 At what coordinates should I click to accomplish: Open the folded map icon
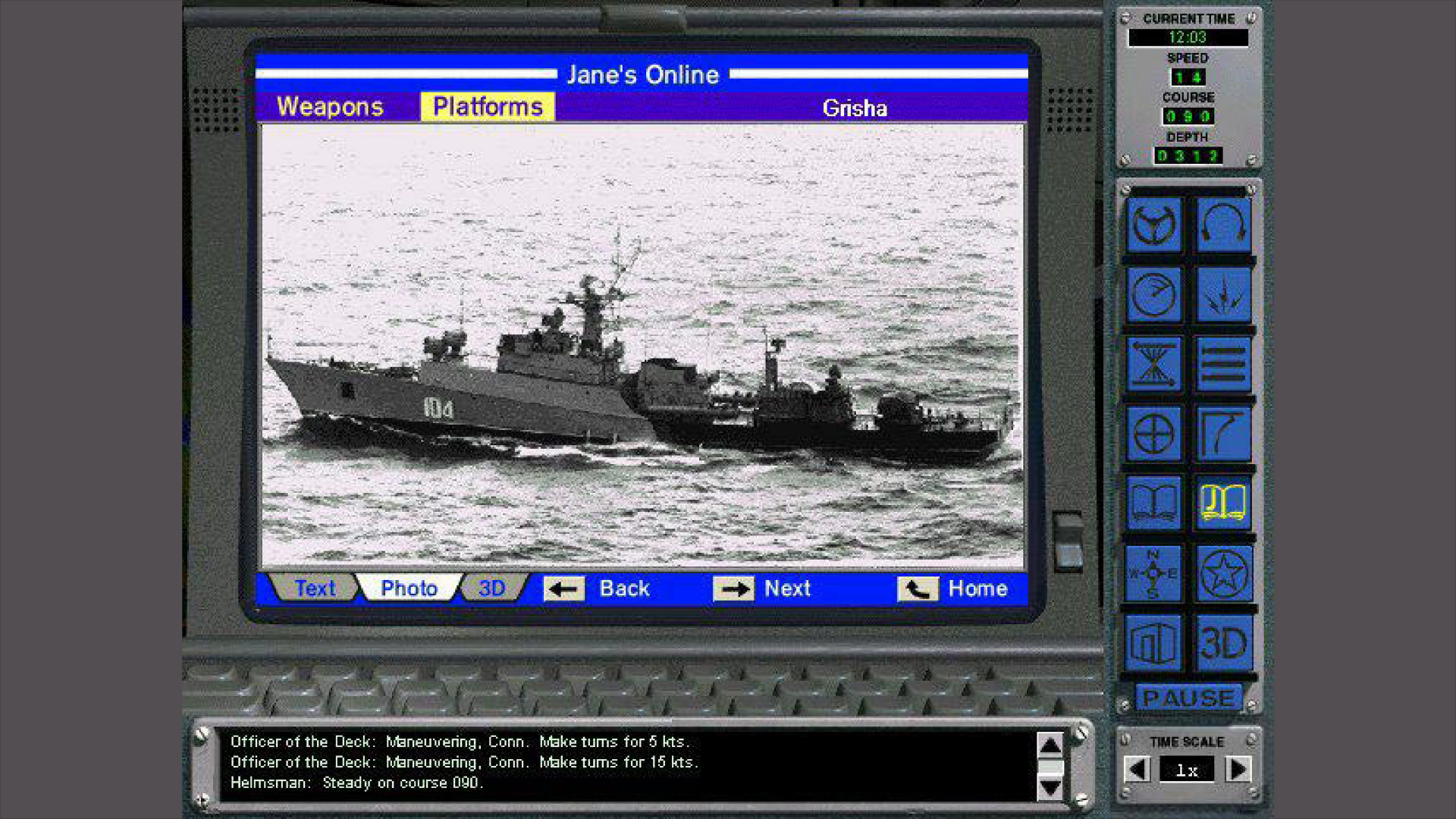tap(1153, 644)
